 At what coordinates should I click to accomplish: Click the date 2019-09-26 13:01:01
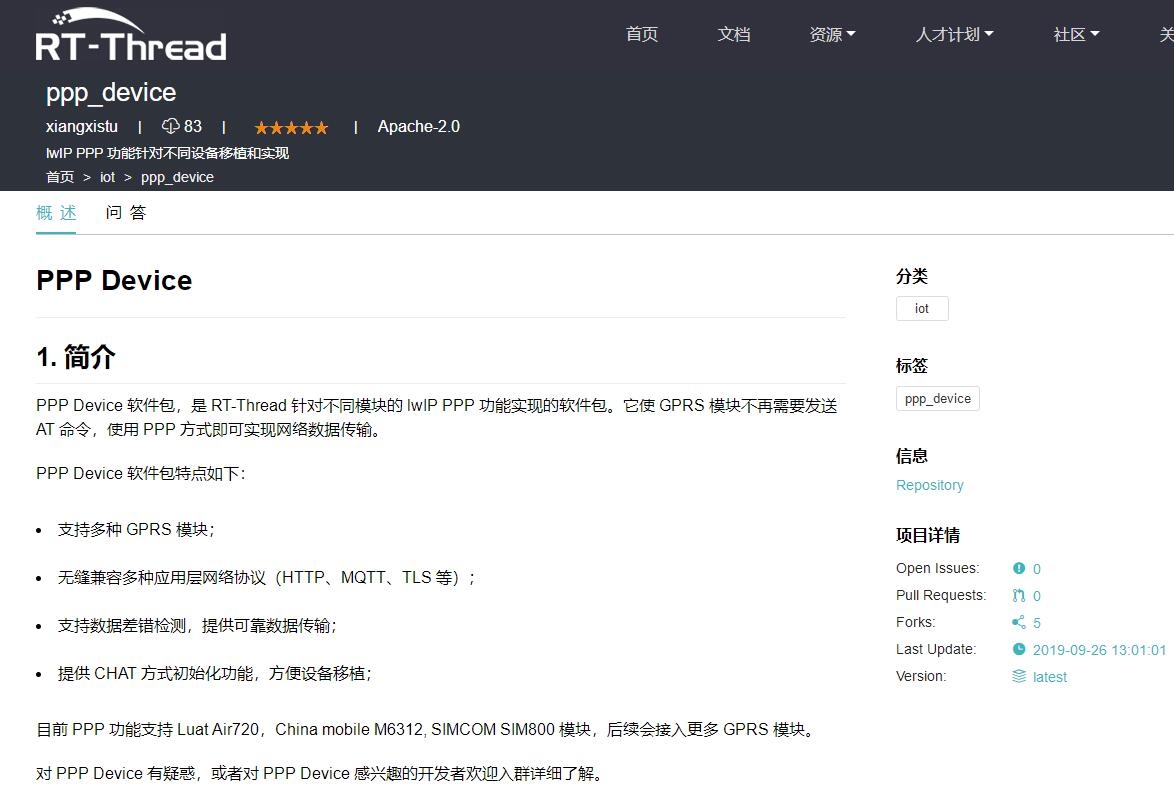pyautogui.click(x=1099, y=650)
